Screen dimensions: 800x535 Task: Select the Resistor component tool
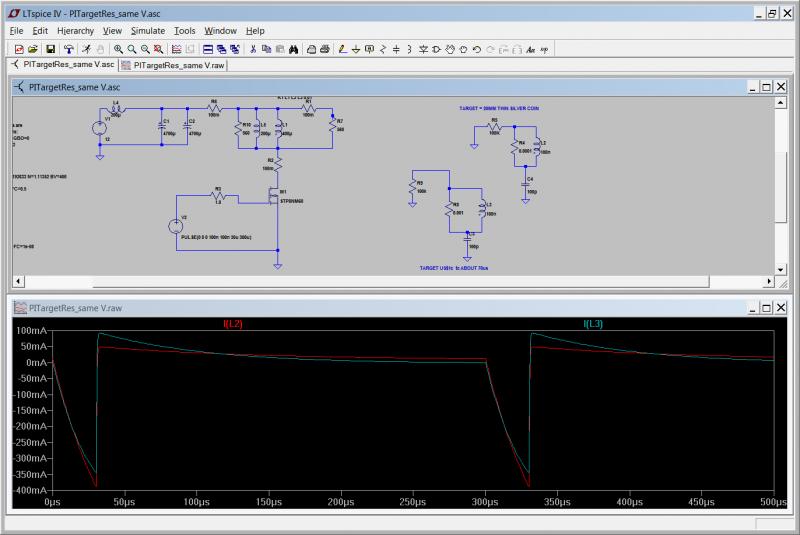[x=383, y=49]
